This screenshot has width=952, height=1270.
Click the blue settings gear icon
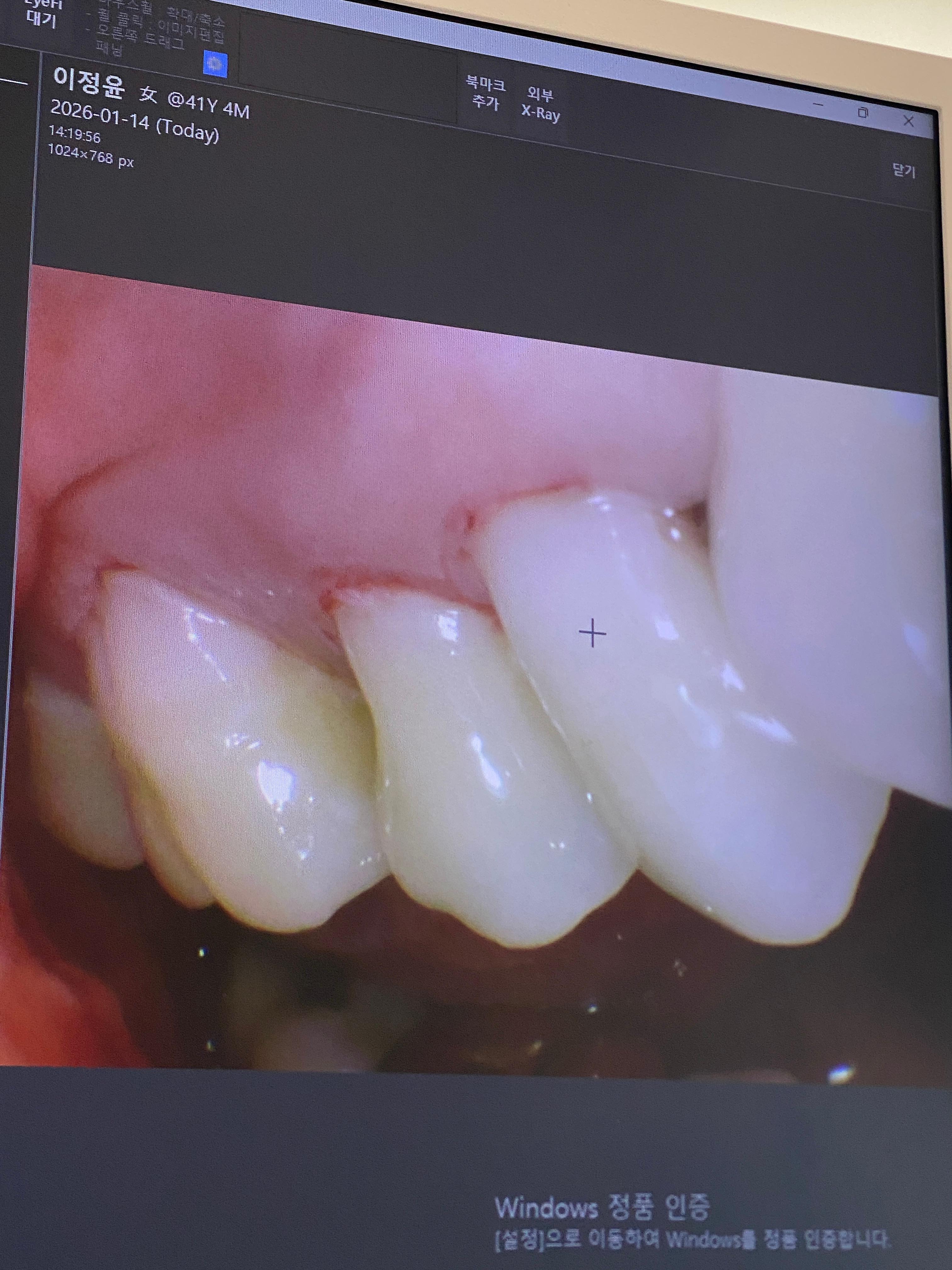click(216, 65)
